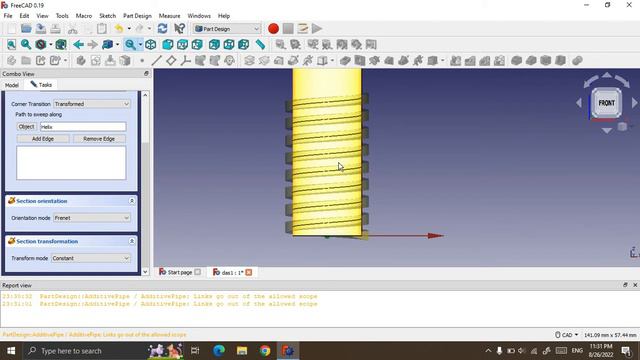Open the Measure menu

point(169,16)
